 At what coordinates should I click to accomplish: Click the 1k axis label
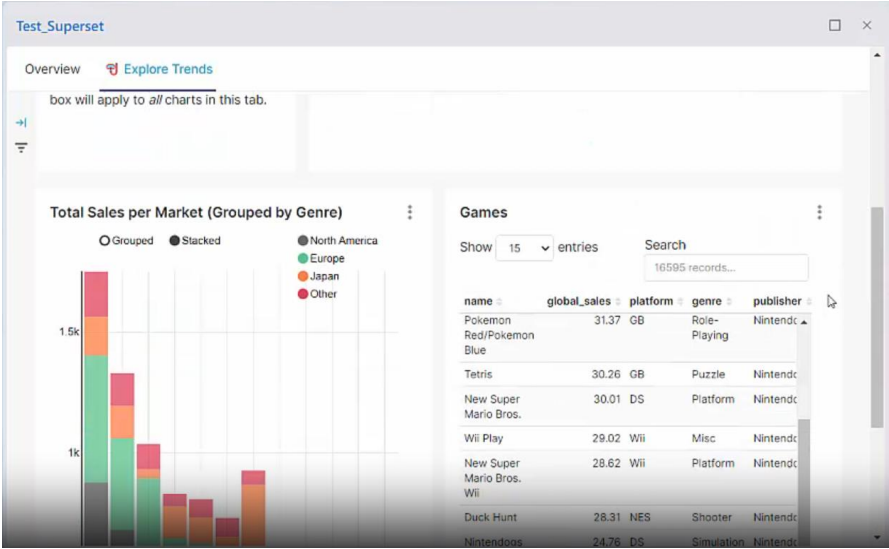coord(74,453)
